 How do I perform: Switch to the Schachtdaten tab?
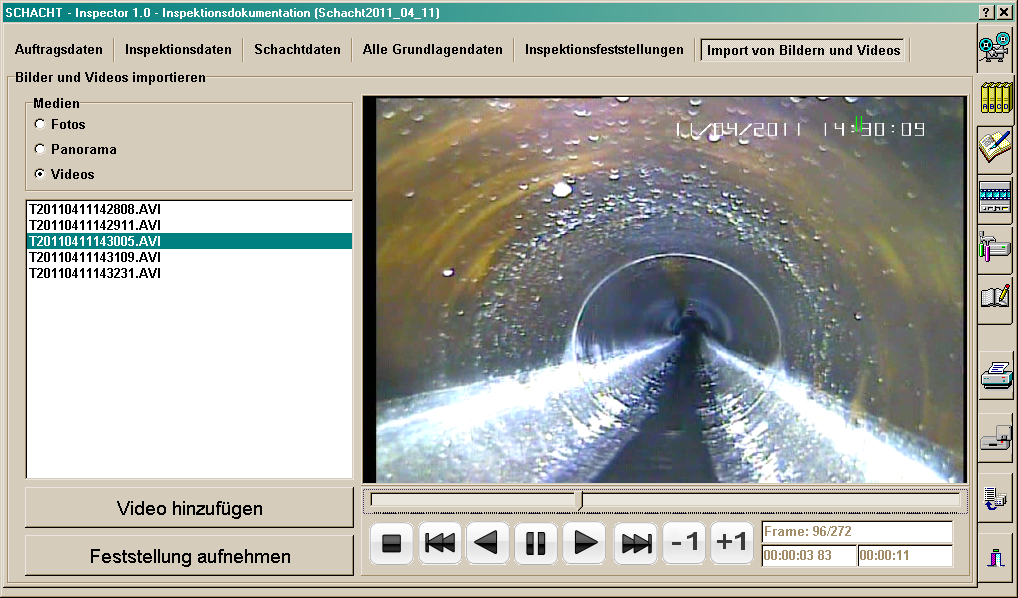point(300,48)
